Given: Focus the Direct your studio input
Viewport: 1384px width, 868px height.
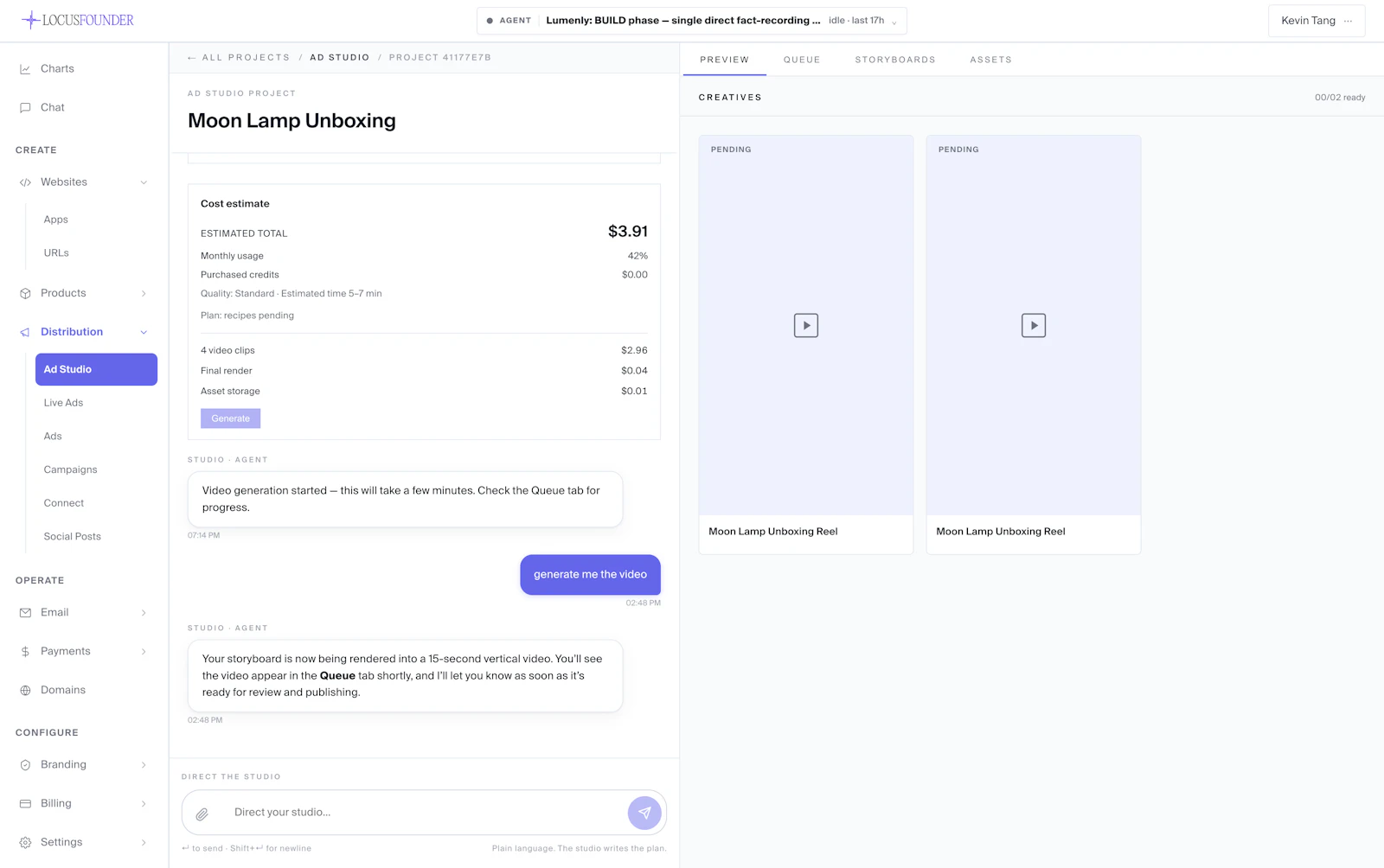Looking at the screenshot, I should pyautogui.click(x=424, y=813).
